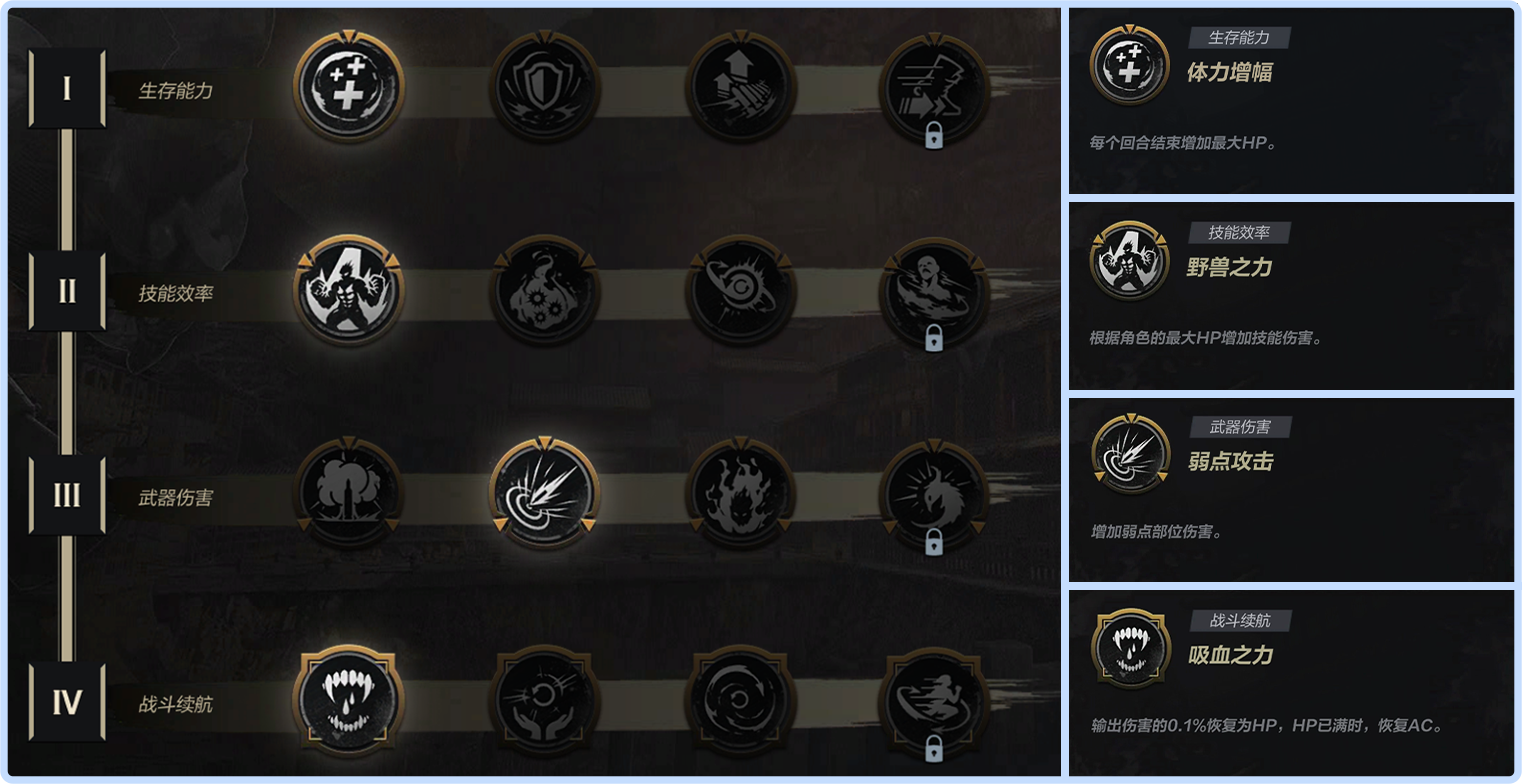1522x784 pixels.
Task: Click the 体力增幅 detail card on the right
Action: coord(1291,101)
